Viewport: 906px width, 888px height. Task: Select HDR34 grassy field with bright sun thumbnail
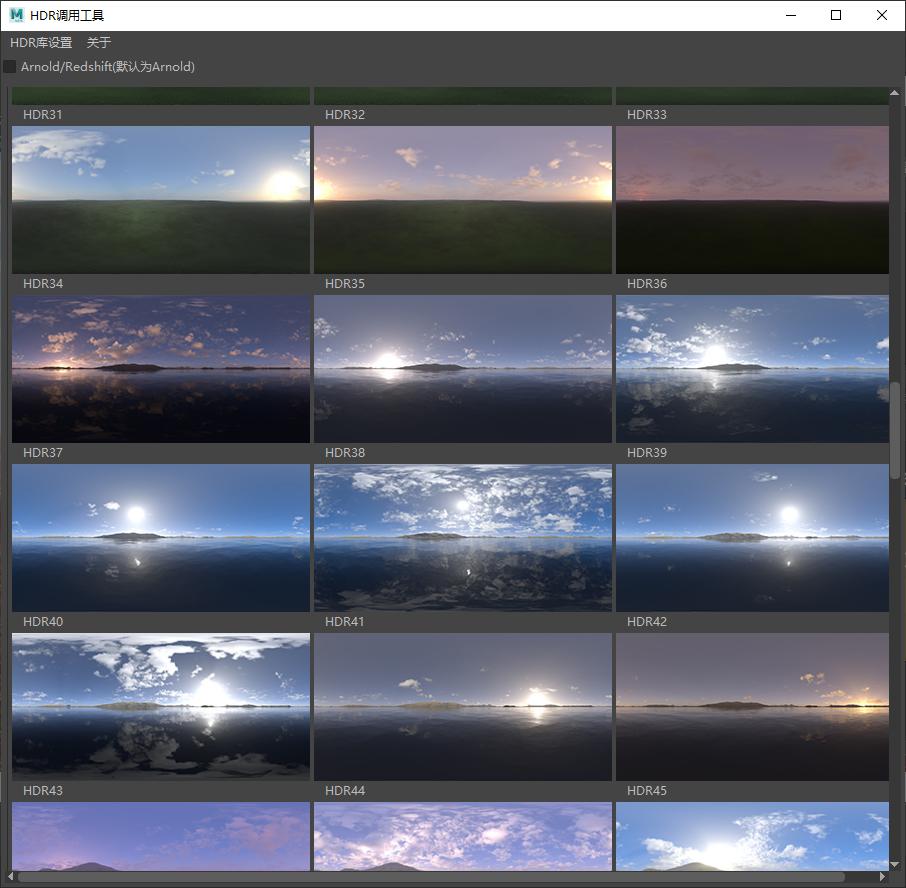pos(161,199)
